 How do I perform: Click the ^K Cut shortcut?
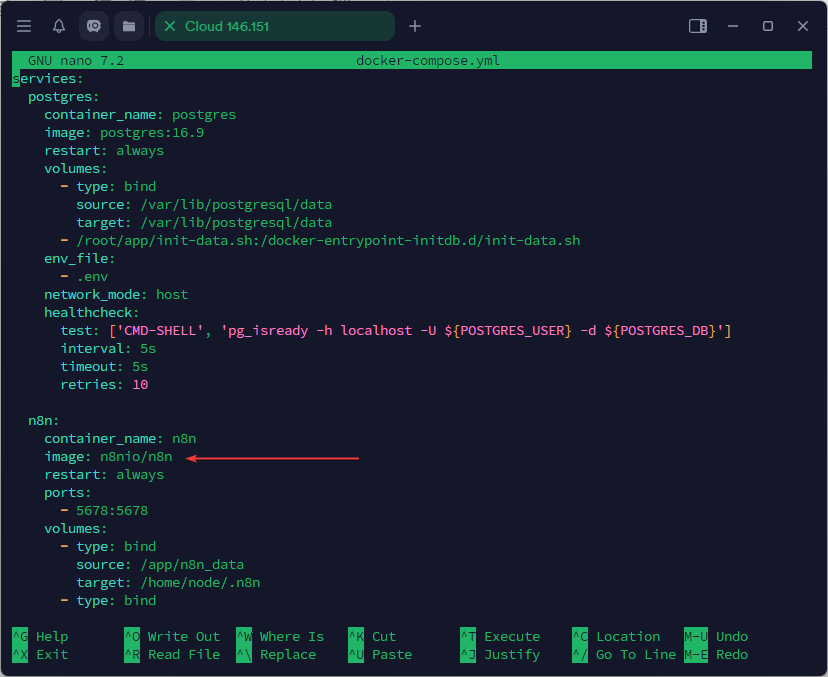[372, 636]
